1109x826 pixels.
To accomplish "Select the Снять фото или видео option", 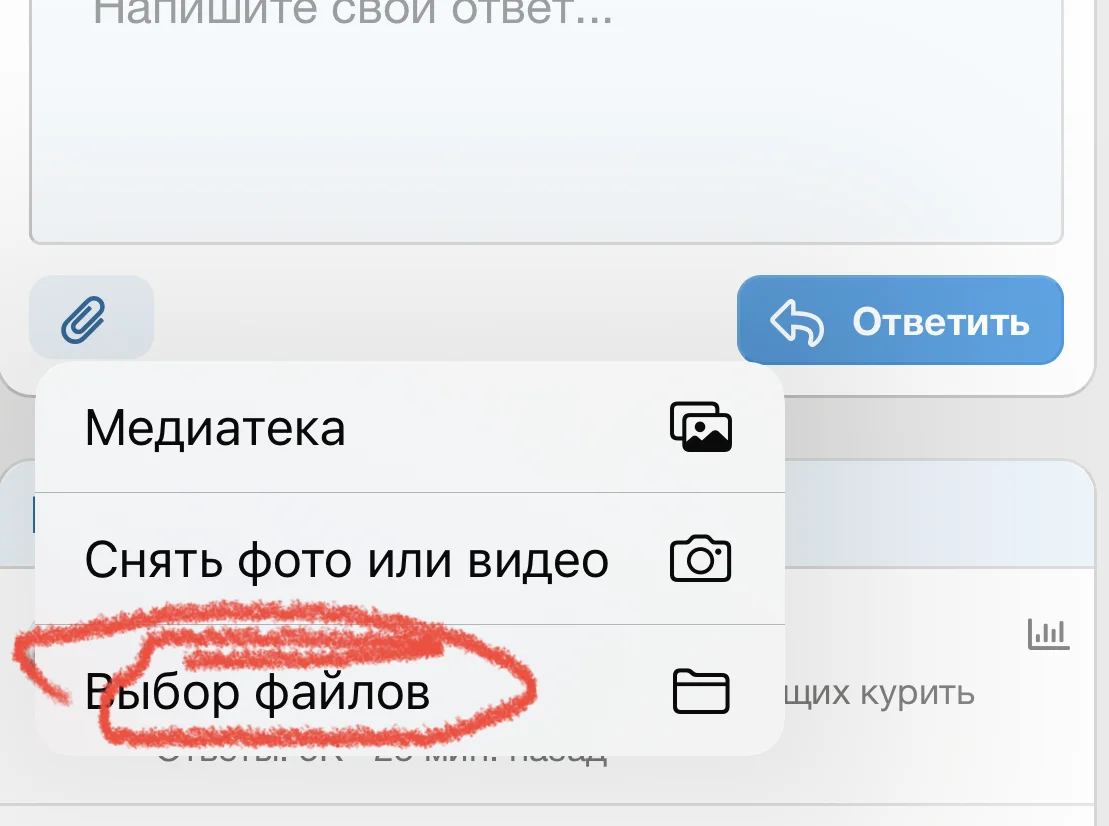I will click(x=347, y=559).
